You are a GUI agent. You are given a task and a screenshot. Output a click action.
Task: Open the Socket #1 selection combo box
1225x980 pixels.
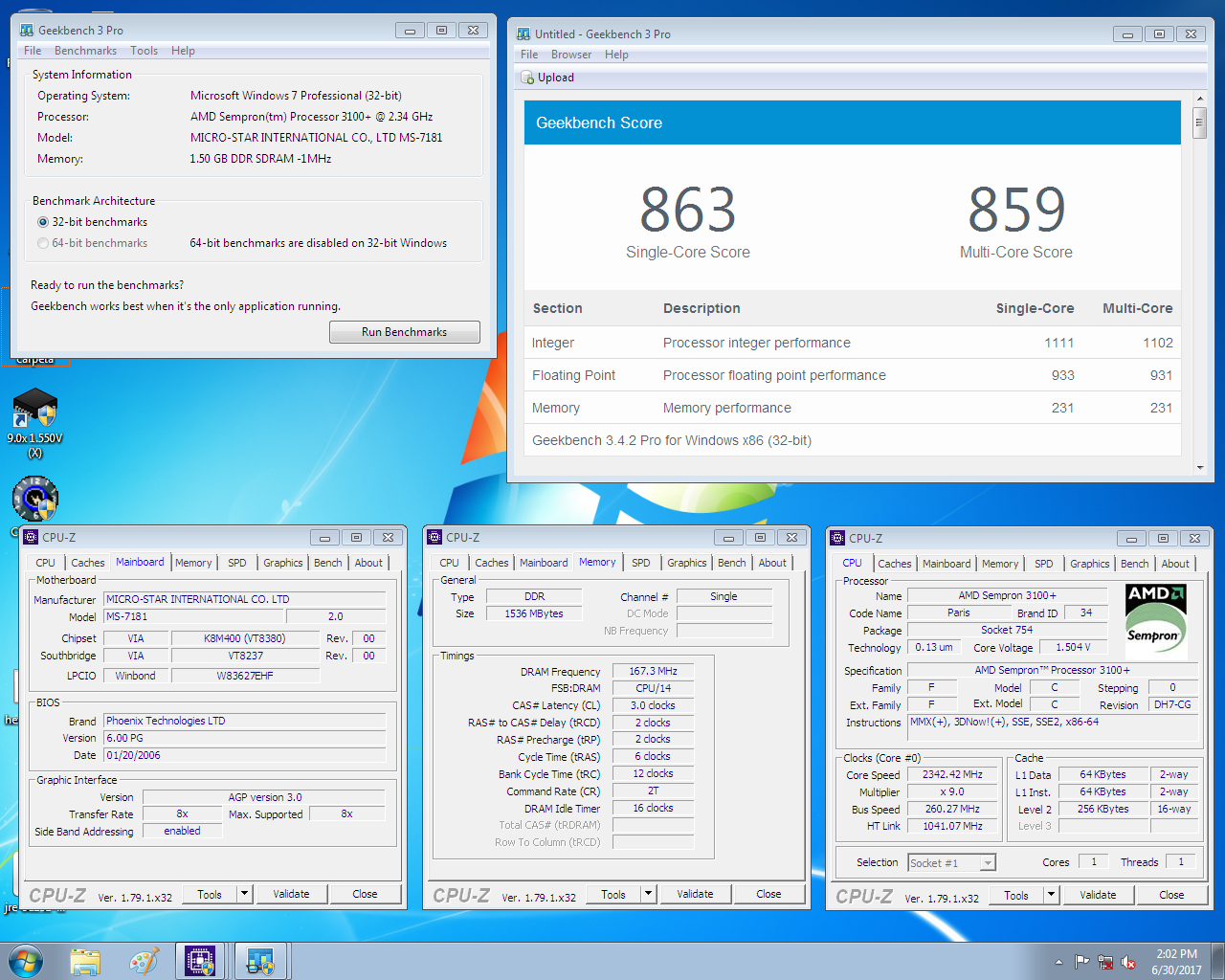click(x=951, y=862)
